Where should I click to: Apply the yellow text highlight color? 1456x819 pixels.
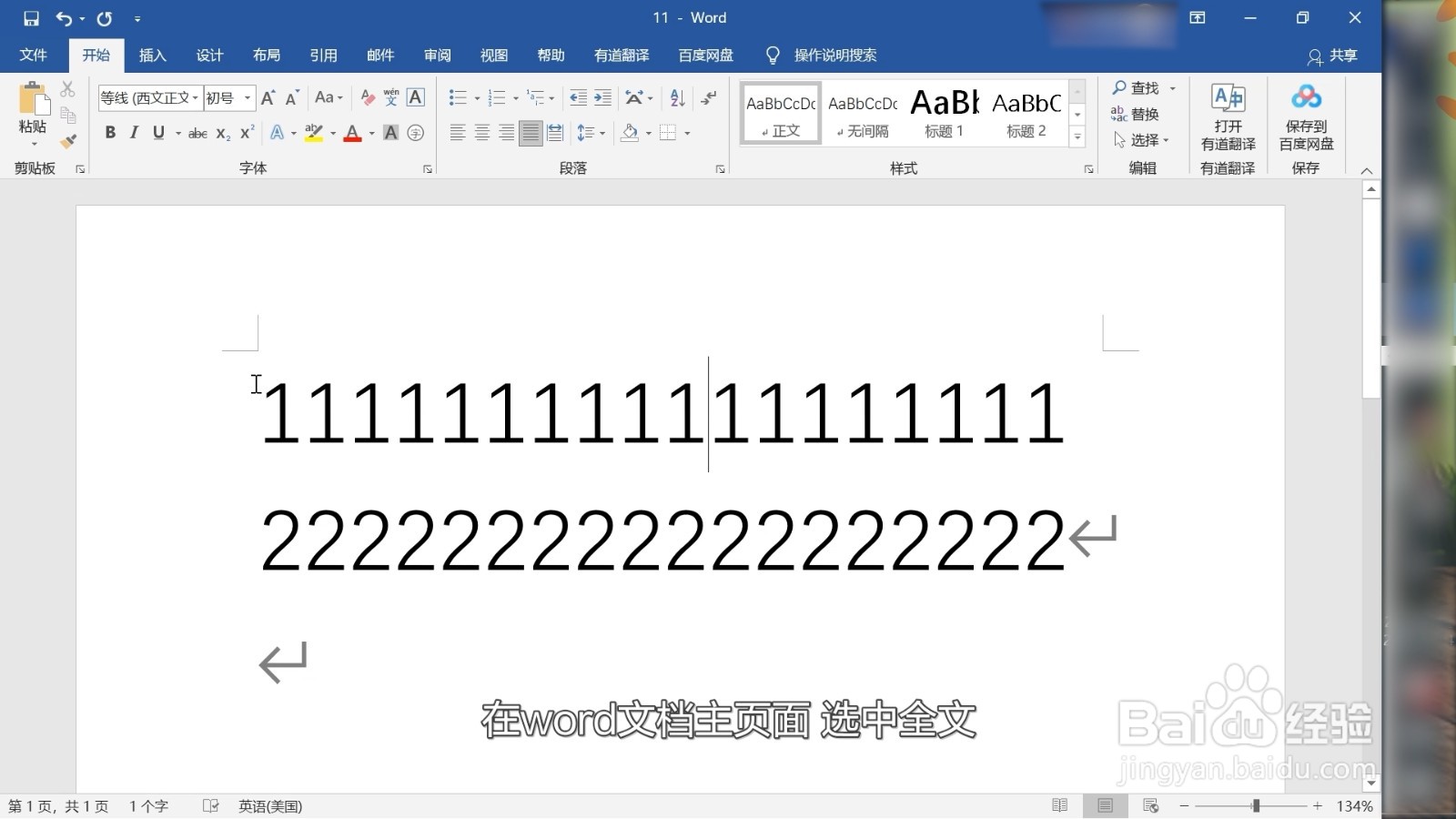[x=314, y=134]
